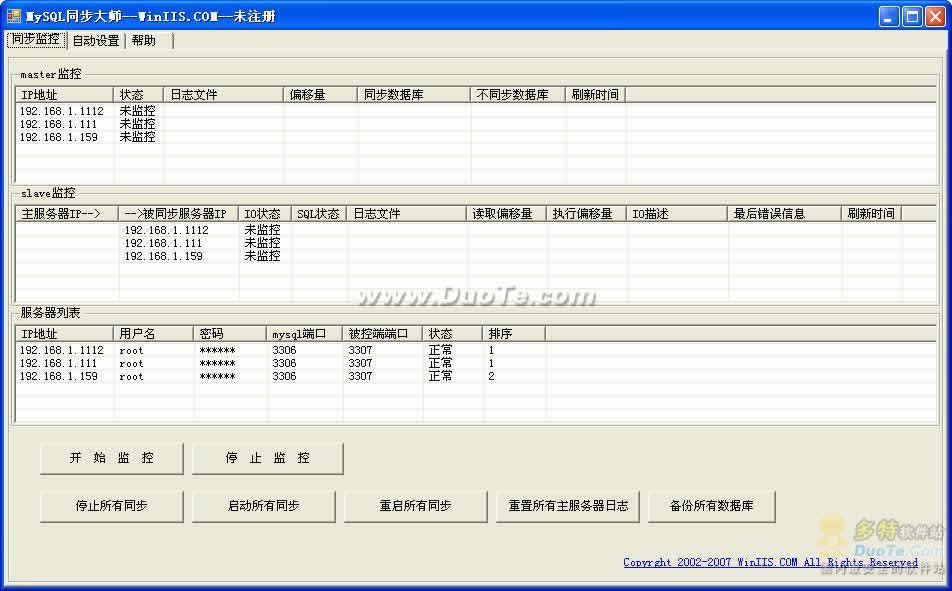Click slave list 主服务器IP--> column header
This screenshot has height=591, width=952.
[67, 214]
